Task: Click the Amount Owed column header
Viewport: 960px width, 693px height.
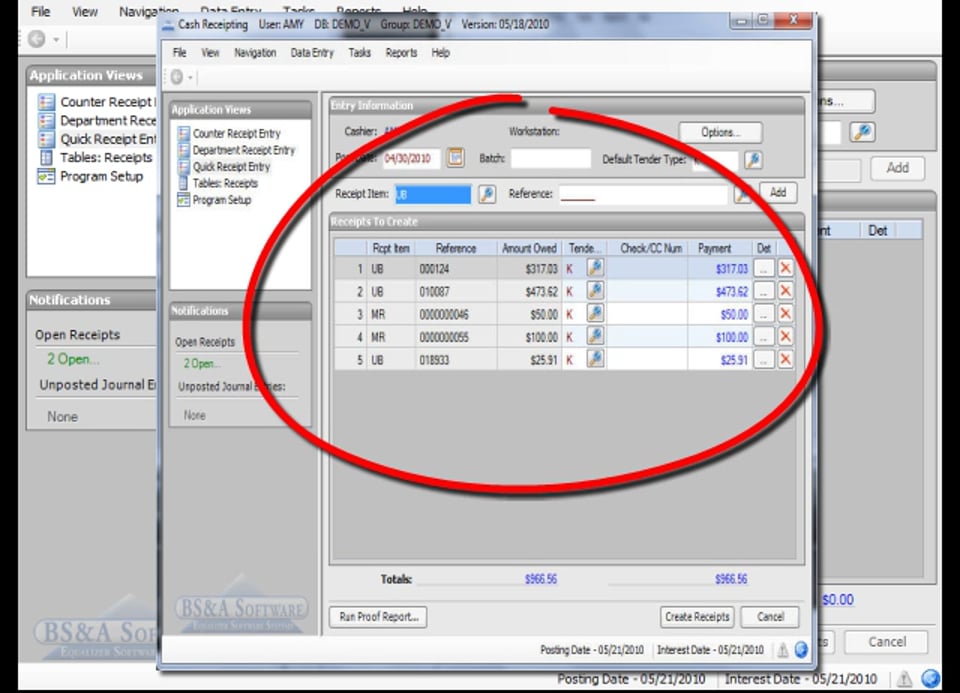Action: coord(529,248)
